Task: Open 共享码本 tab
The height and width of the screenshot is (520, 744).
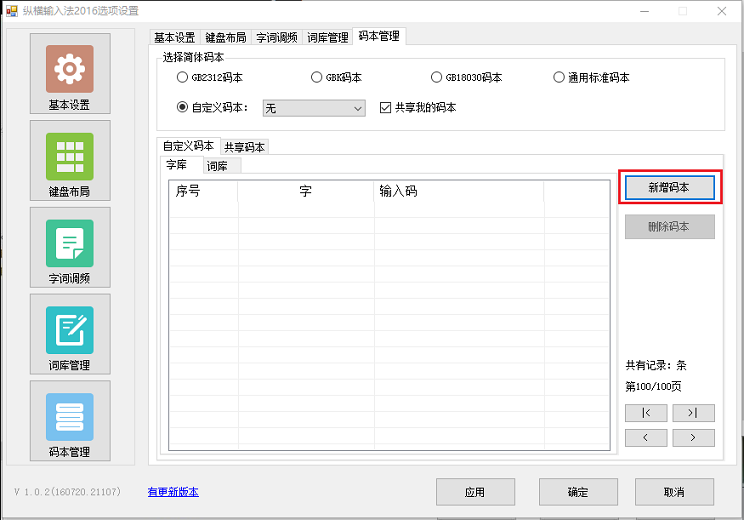Action: coord(244,146)
